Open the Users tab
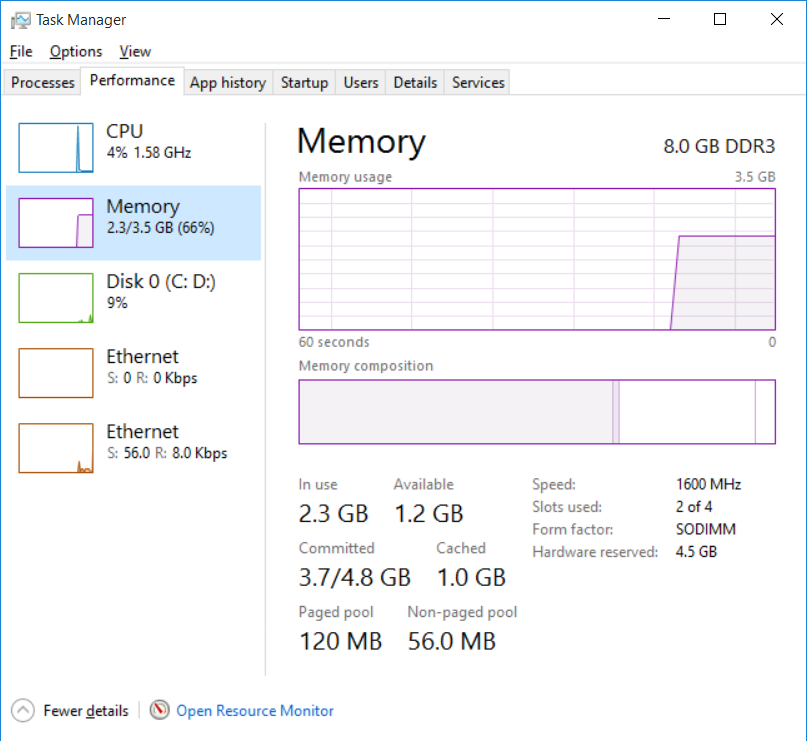Viewport: 807px width, 741px height. click(361, 83)
